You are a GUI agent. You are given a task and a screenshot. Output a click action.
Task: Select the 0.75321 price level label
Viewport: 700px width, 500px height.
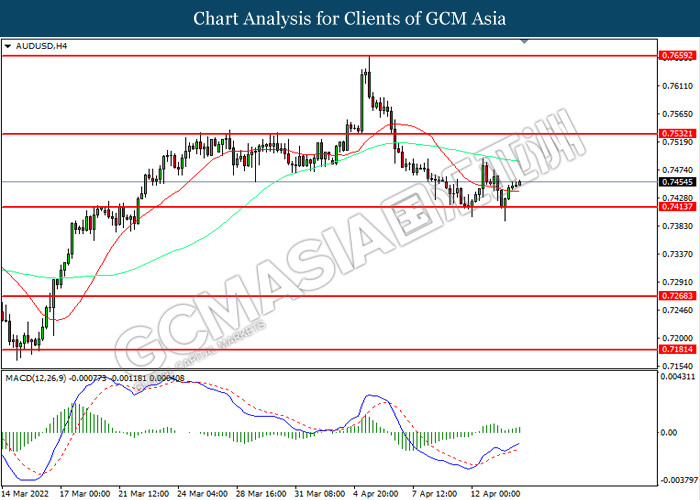coord(678,133)
